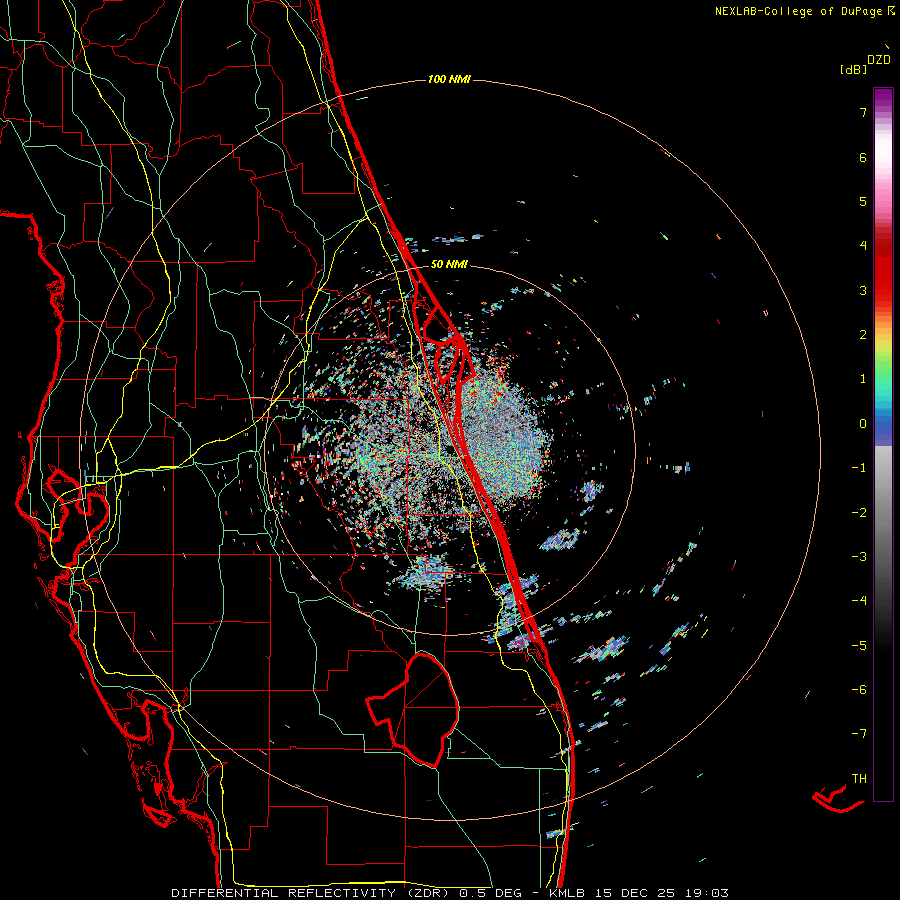The width and height of the screenshot is (900, 900).
Task: Click the 6 value on color scale
Action: (x=863, y=157)
